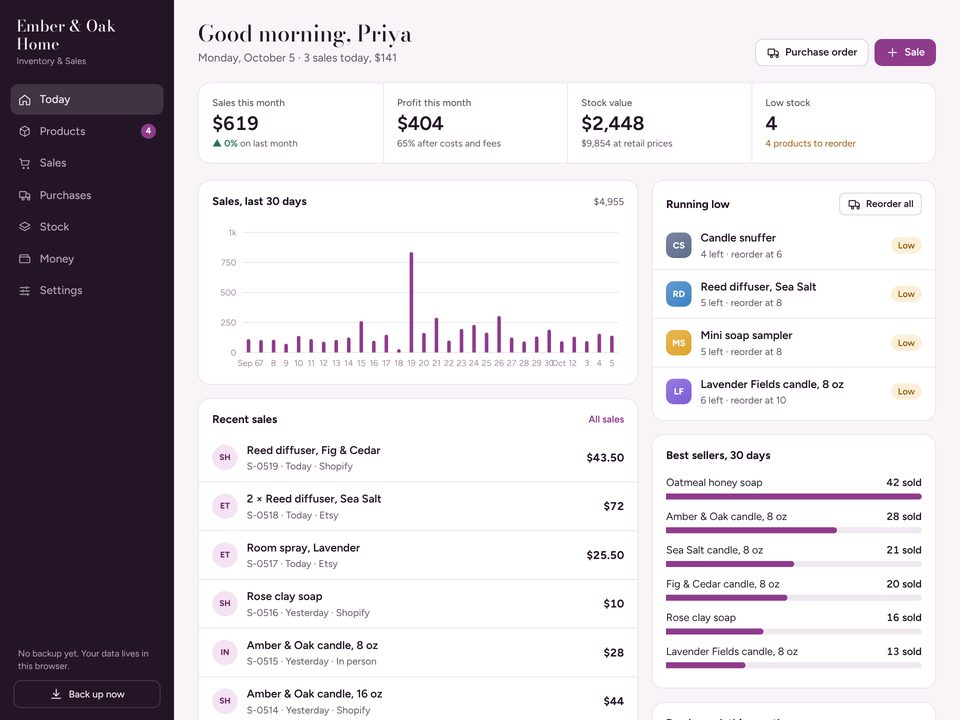Viewport: 960px width, 720px height.
Task: Click the Sea Salt candle, 8 oz sales bar
Action: pos(793,564)
